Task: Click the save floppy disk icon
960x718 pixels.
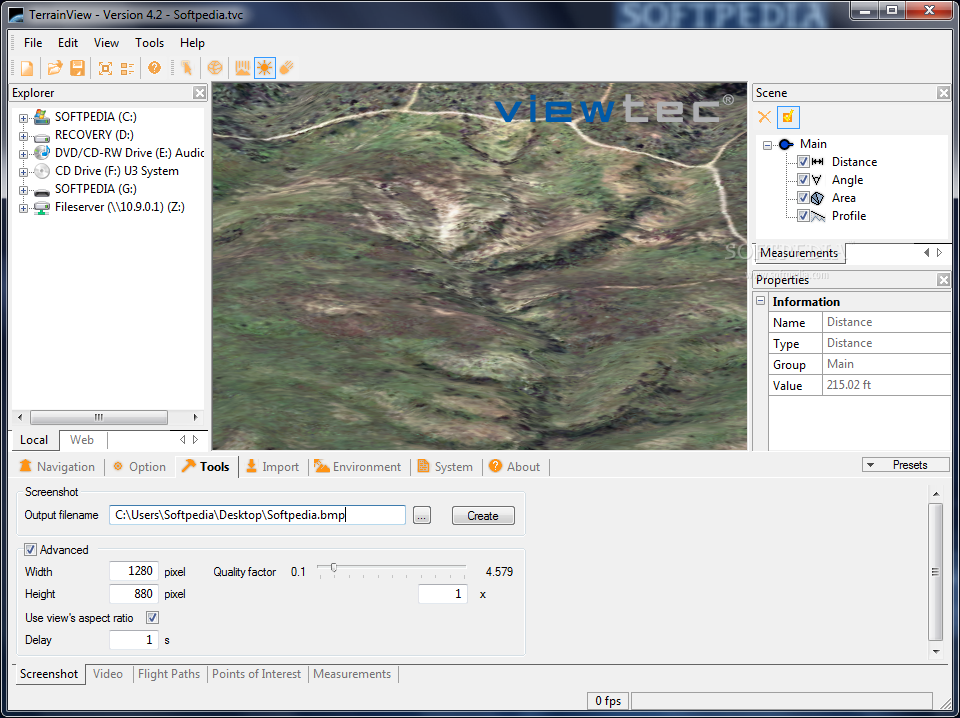Action: 77,68
